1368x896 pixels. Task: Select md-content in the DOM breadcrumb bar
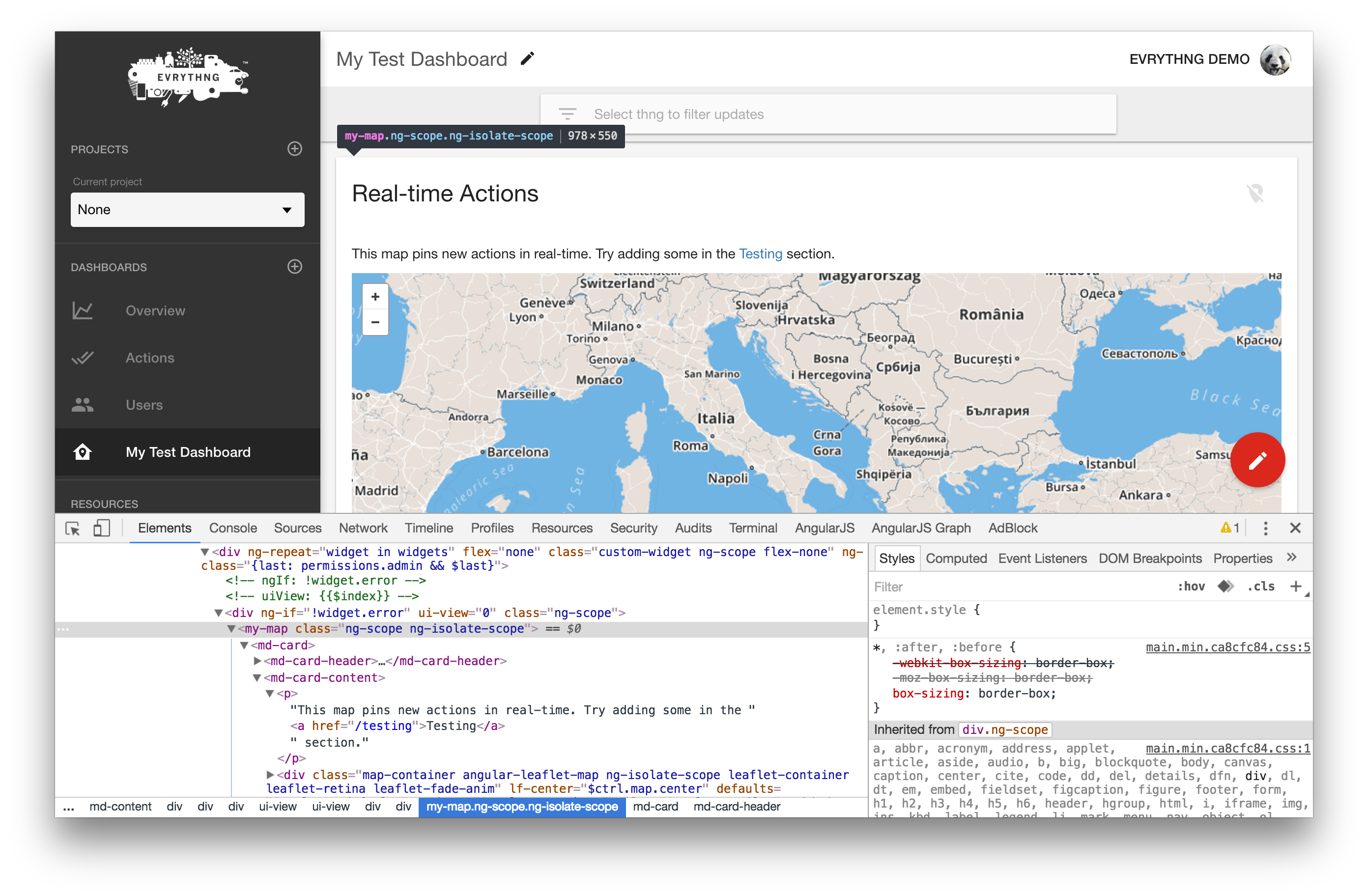coord(120,806)
